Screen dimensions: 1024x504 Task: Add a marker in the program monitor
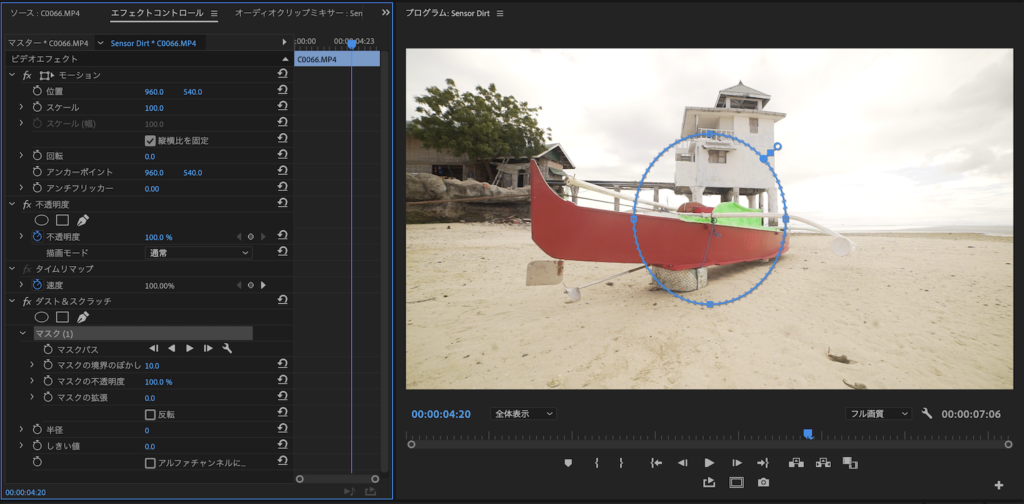568,462
